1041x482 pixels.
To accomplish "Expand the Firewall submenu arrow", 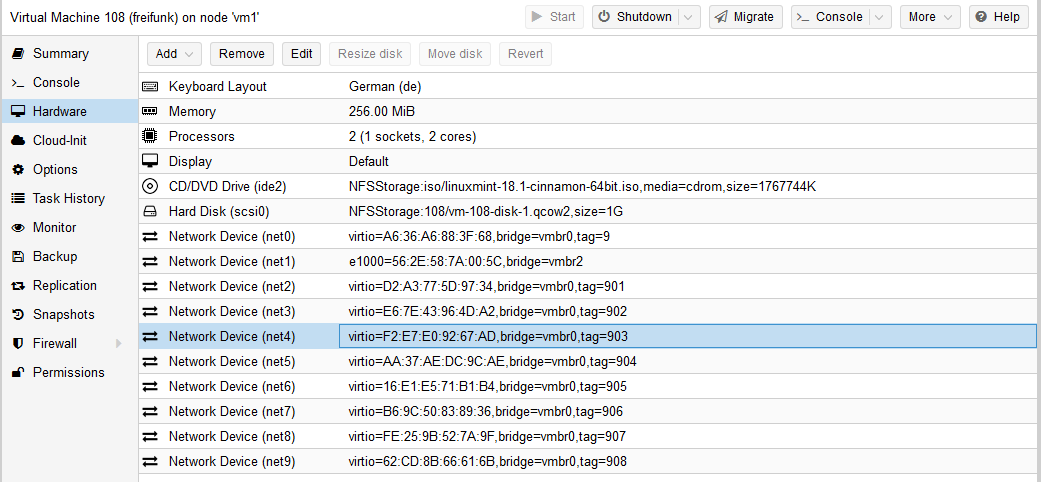I will coord(119,343).
